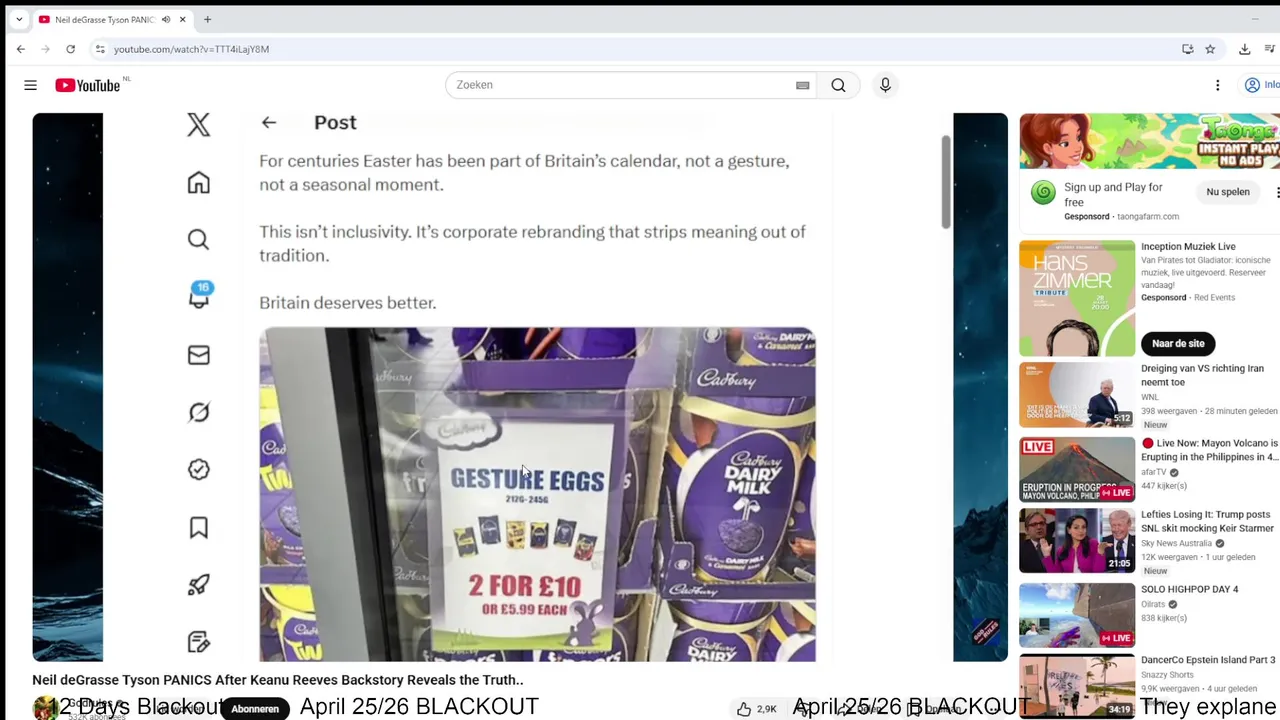Image resolution: width=1280 pixels, height=720 pixels.
Task: Open the Hans Zimmer tribute ad thumbnail
Action: [1077, 298]
